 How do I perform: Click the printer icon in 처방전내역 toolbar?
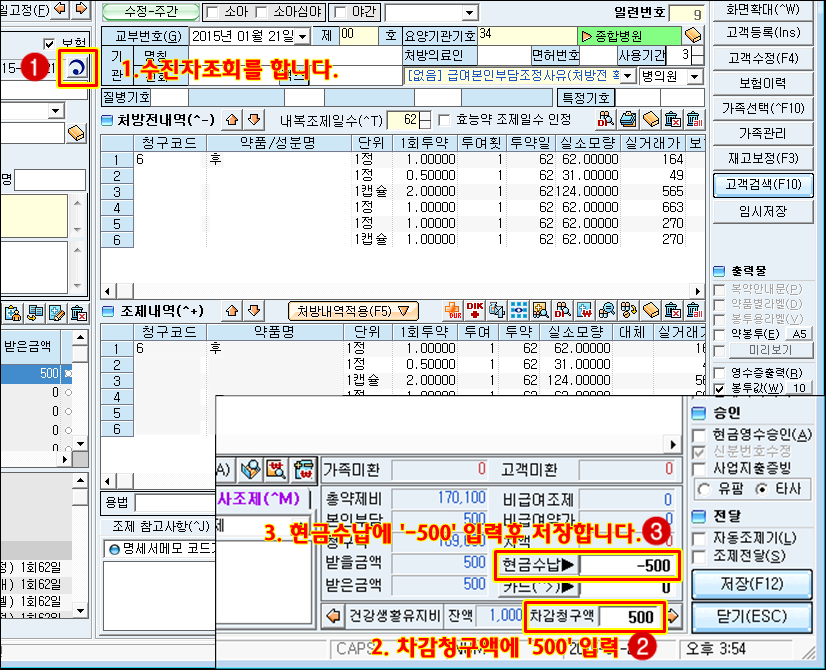pyautogui.click(x=628, y=120)
